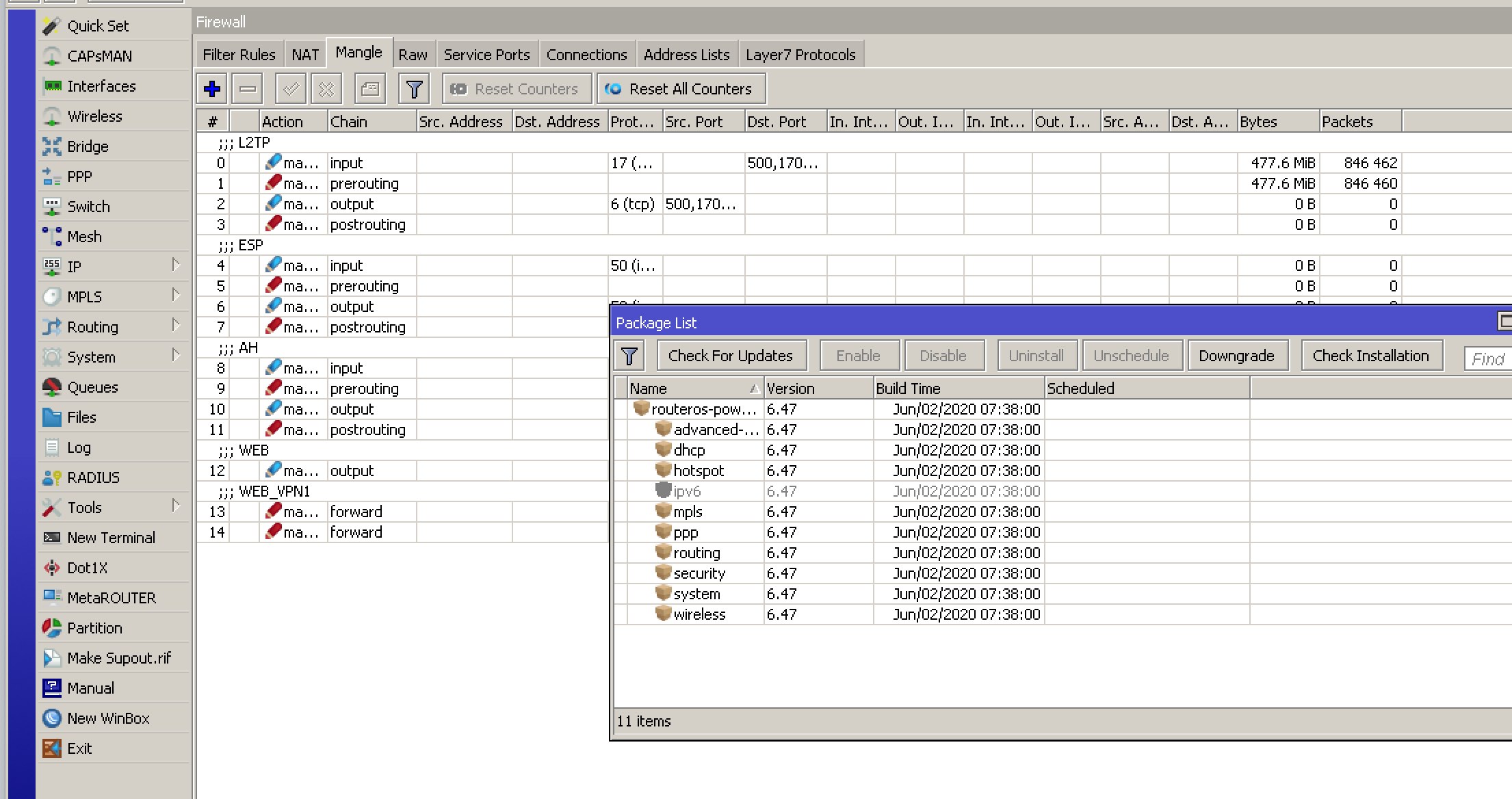Open Files from the sidebar
Screen dimensions: 1512x799
coord(113,417)
